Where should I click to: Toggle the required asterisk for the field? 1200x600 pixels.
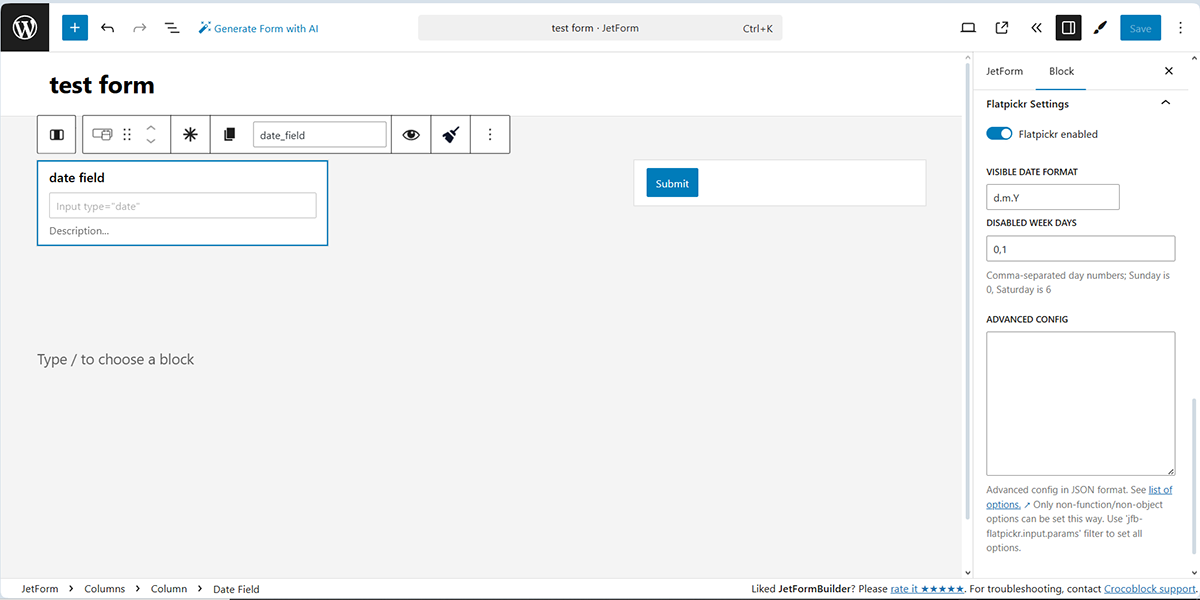190,134
